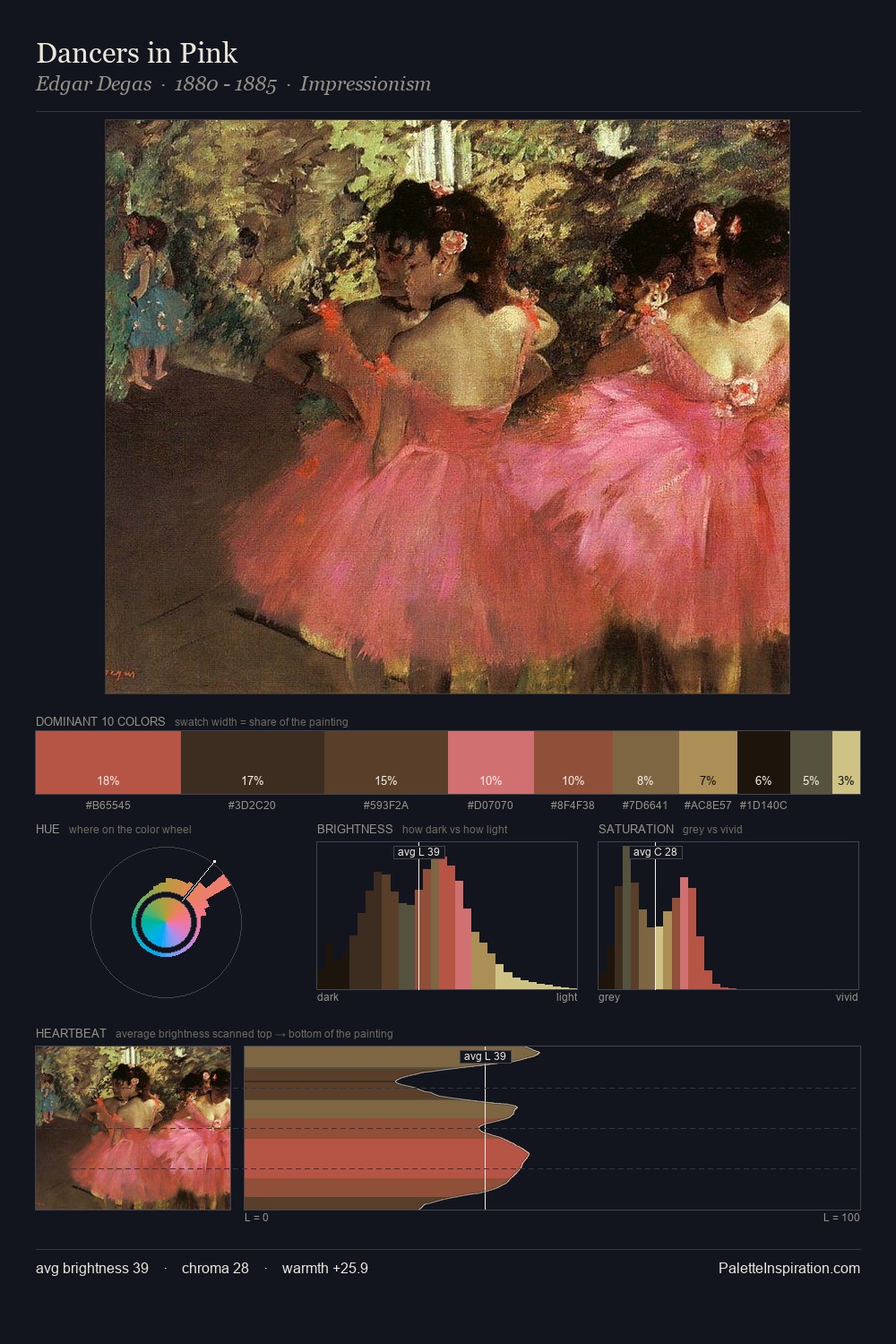The width and height of the screenshot is (896, 1344).
Task: Click the 'avg brightness 39' footer stat
Action: (92, 1268)
